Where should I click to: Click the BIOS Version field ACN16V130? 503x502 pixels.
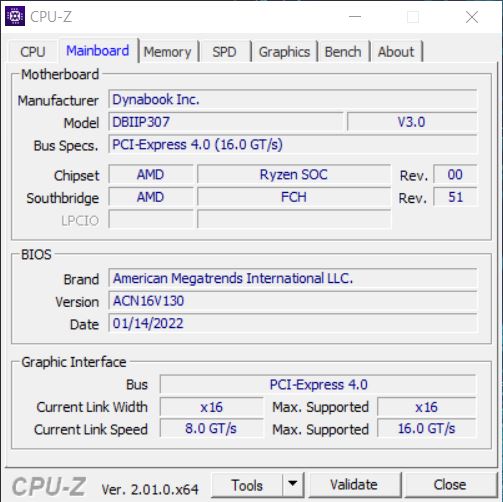point(293,301)
